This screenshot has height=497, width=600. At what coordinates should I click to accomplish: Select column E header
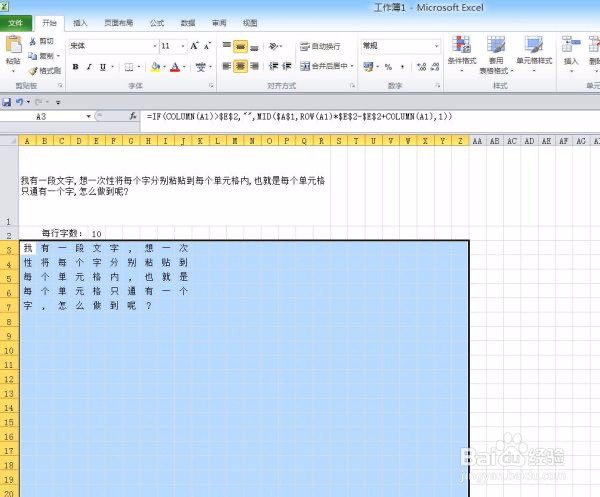click(96, 141)
